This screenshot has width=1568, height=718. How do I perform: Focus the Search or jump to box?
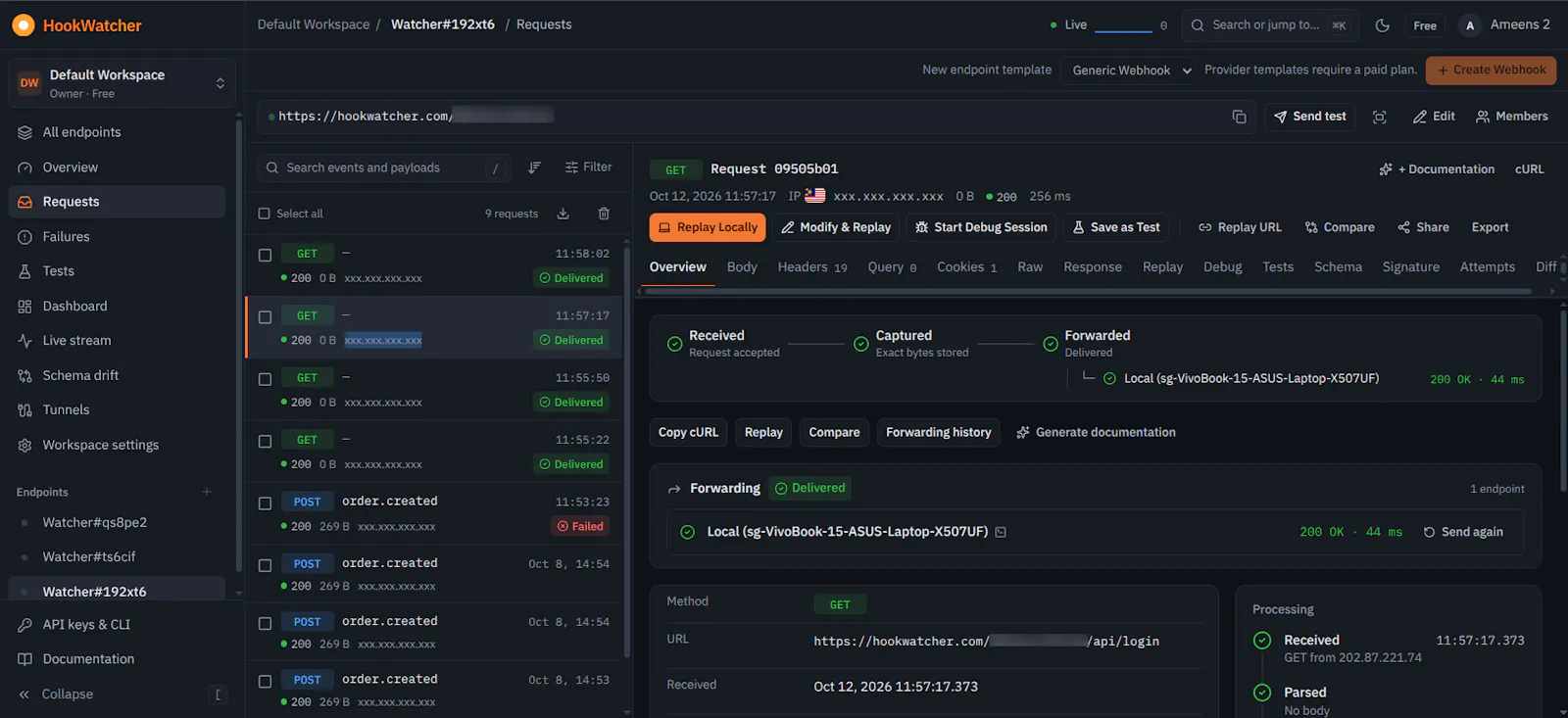click(x=1269, y=25)
